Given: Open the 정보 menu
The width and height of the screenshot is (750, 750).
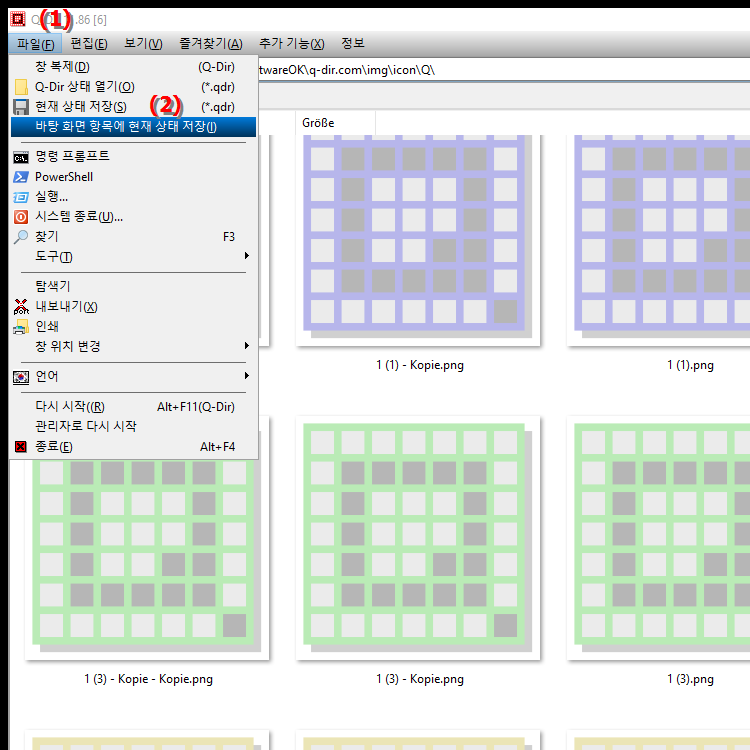Looking at the screenshot, I should 353,44.
